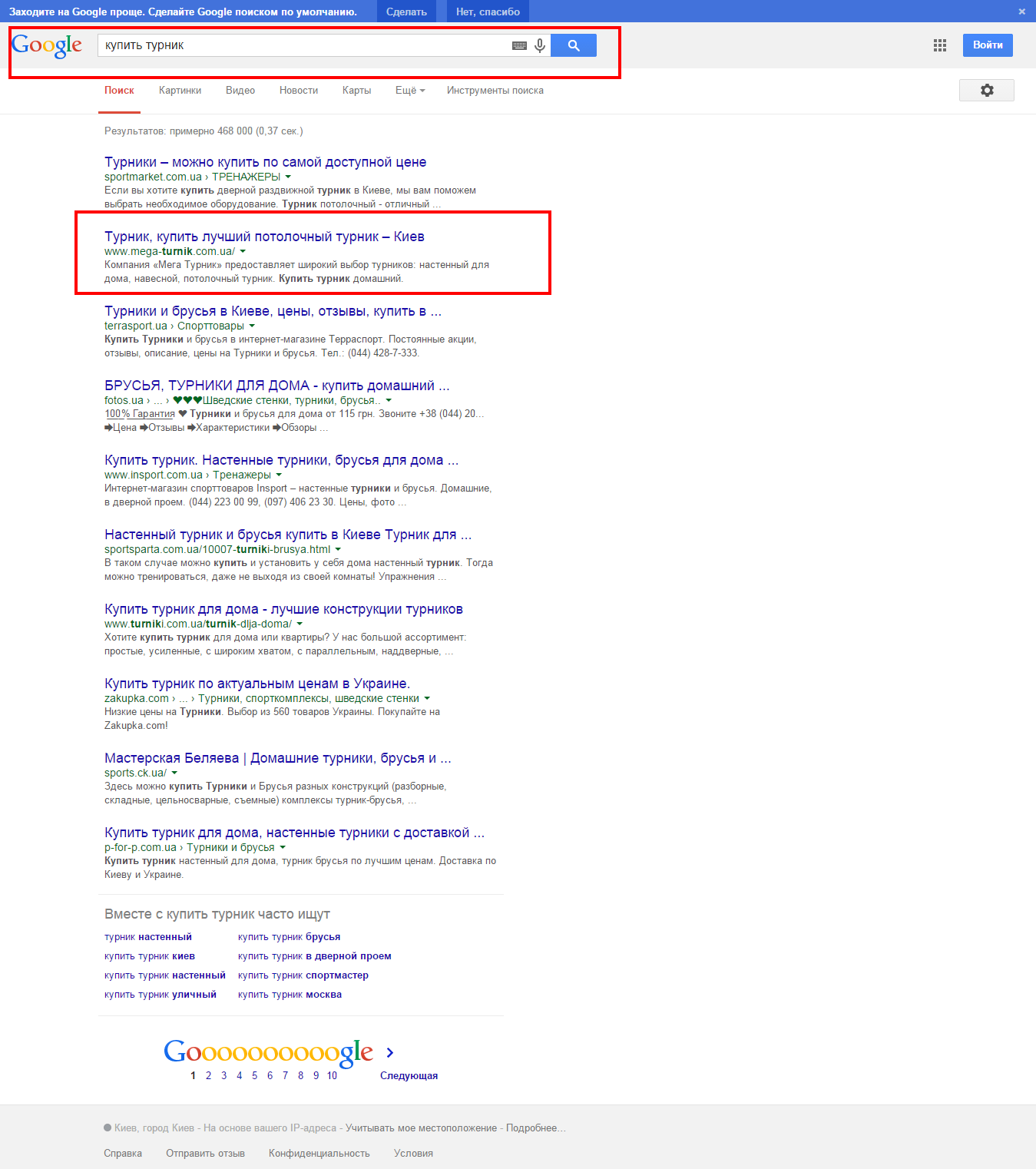Open 'Конфиденциальность' footer link

[x=319, y=1153]
